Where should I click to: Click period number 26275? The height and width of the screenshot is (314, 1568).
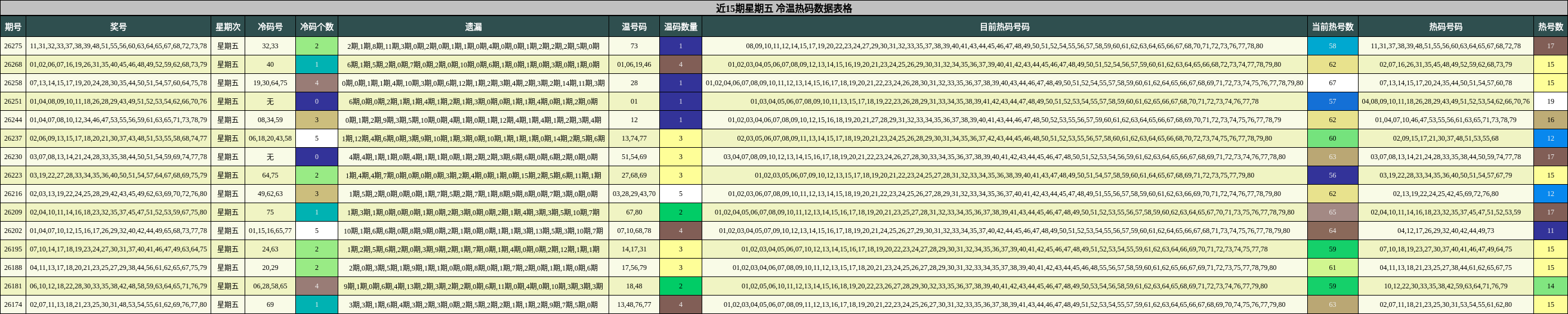(13, 46)
